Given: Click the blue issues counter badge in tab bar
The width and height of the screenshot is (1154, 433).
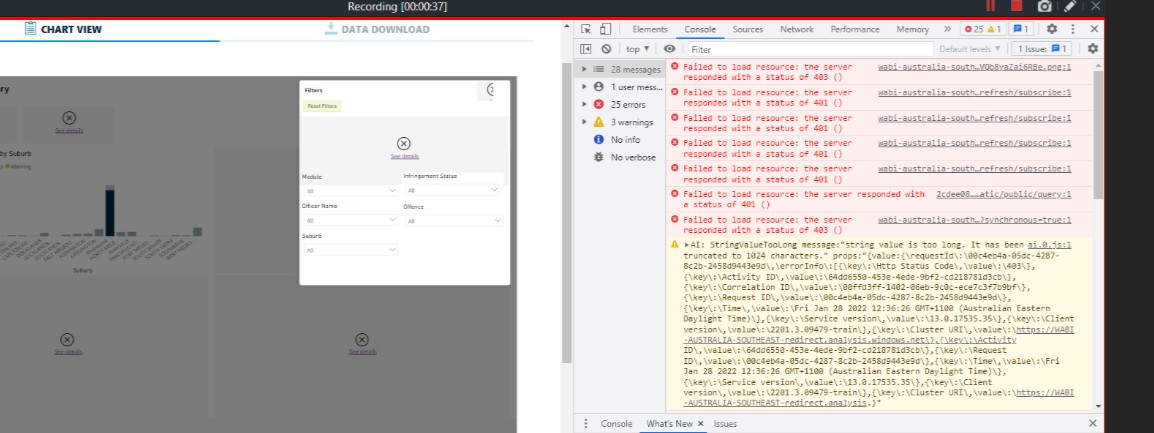Looking at the screenshot, I should 1021,29.
